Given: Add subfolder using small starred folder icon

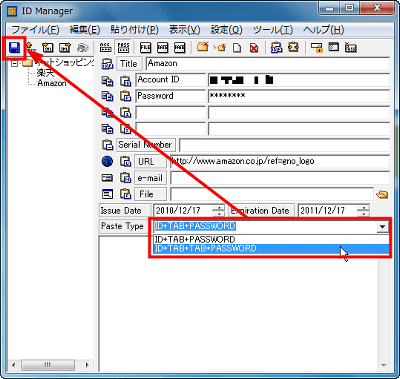Looking at the screenshot, I should (x=220, y=48).
